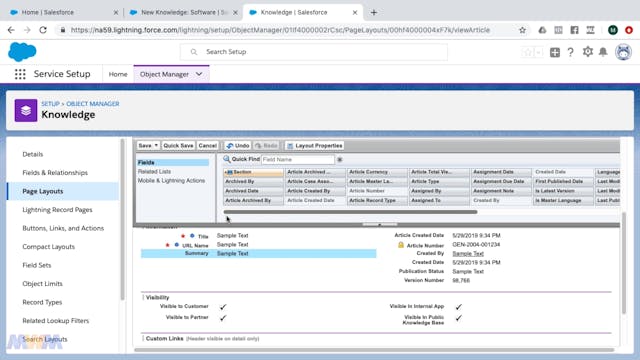Close the Home | Salesforce tab
640x360 pixels.
pyautogui.click(x=116, y=13)
